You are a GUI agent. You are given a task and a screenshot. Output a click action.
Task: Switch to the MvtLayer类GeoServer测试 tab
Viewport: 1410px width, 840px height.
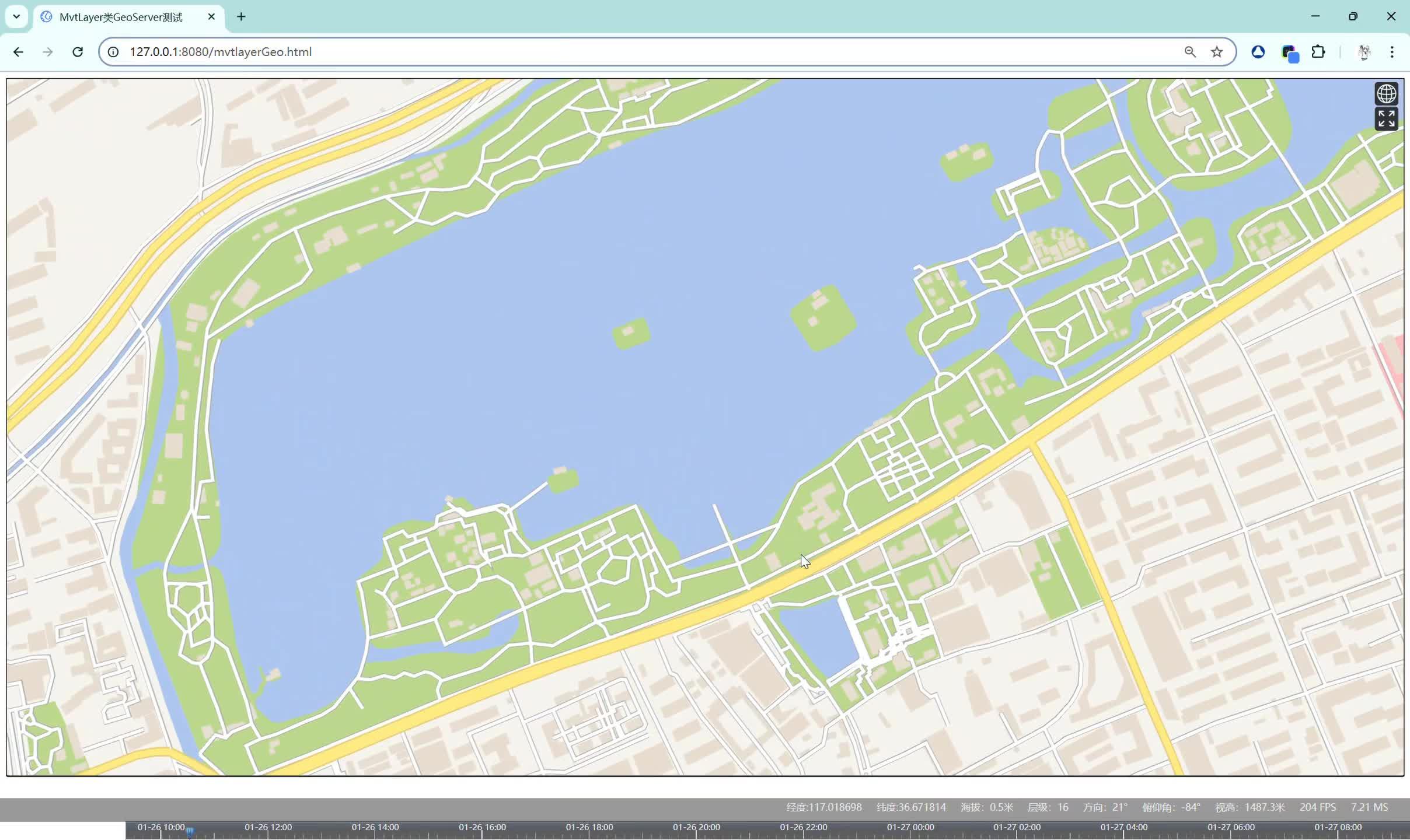click(120, 17)
